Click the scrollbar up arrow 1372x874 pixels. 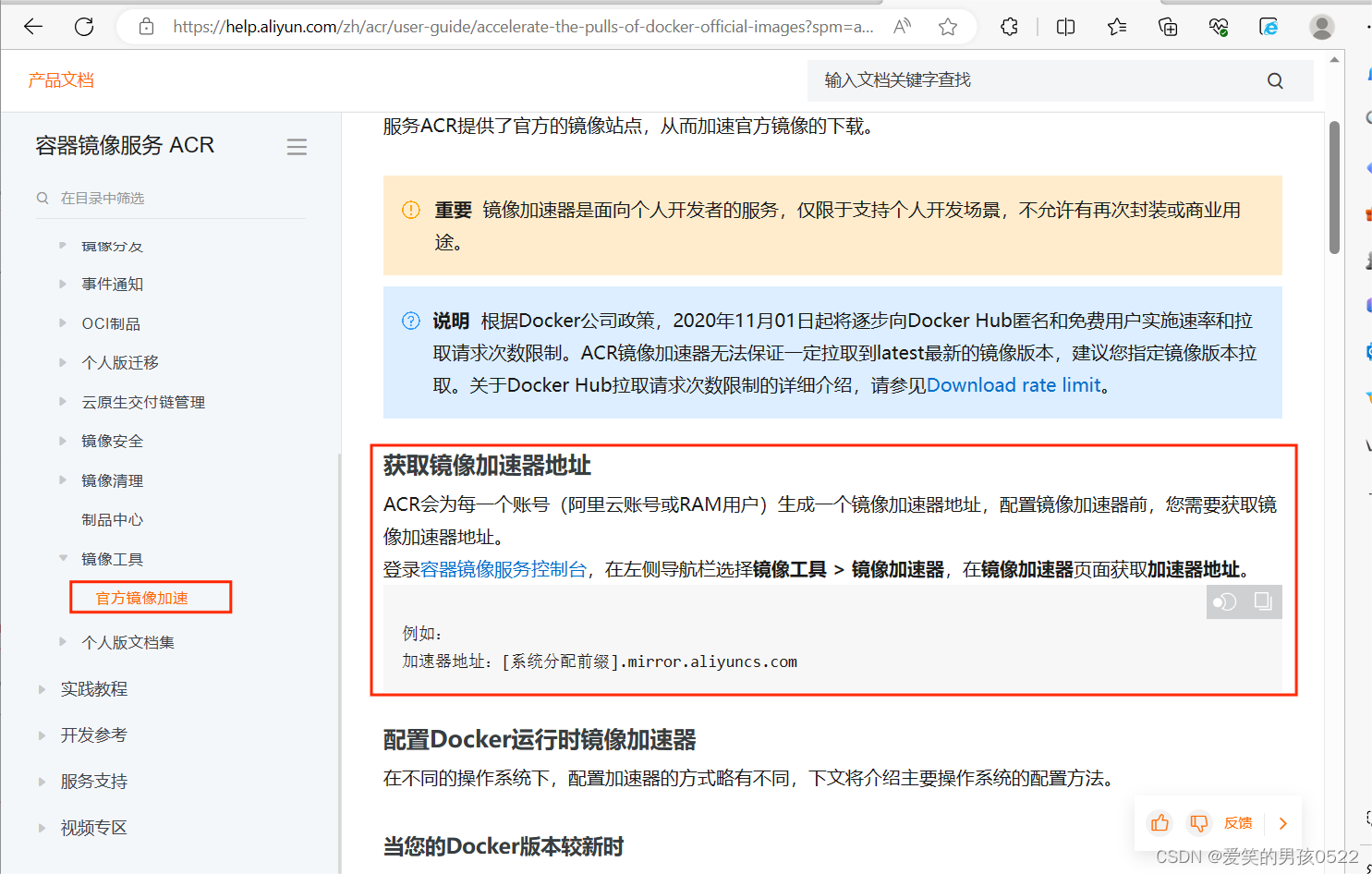click(1334, 59)
